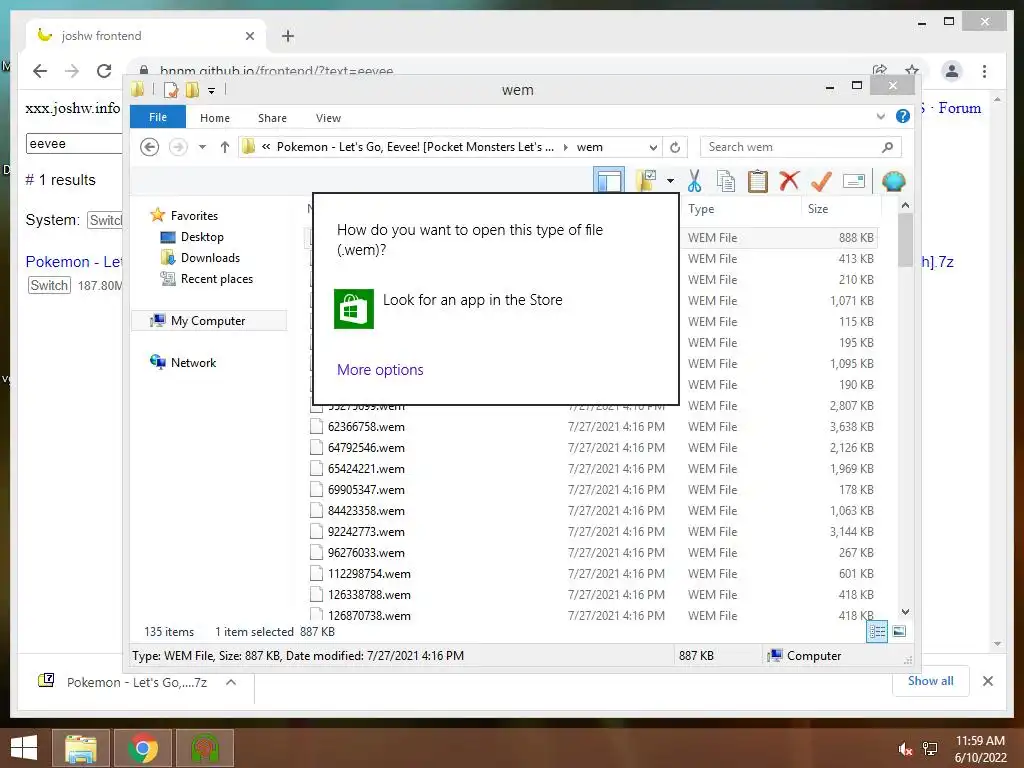
Task: Click the blue shell toolbar icon
Action: pyautogui.click(x=893, y=181)
